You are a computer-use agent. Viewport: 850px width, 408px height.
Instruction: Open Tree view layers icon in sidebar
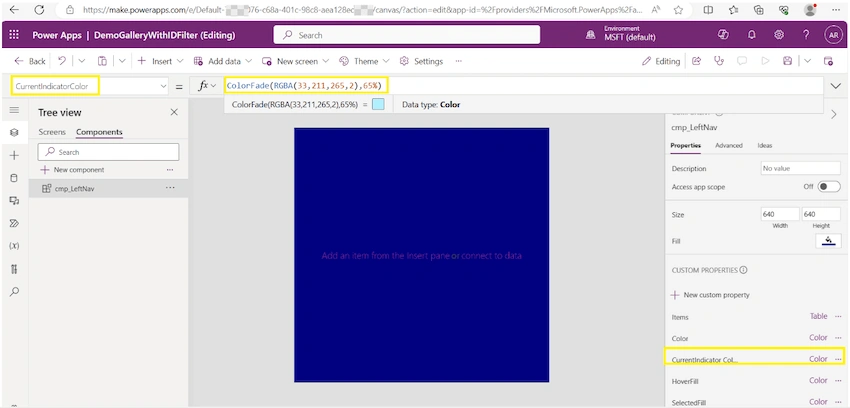15,132
